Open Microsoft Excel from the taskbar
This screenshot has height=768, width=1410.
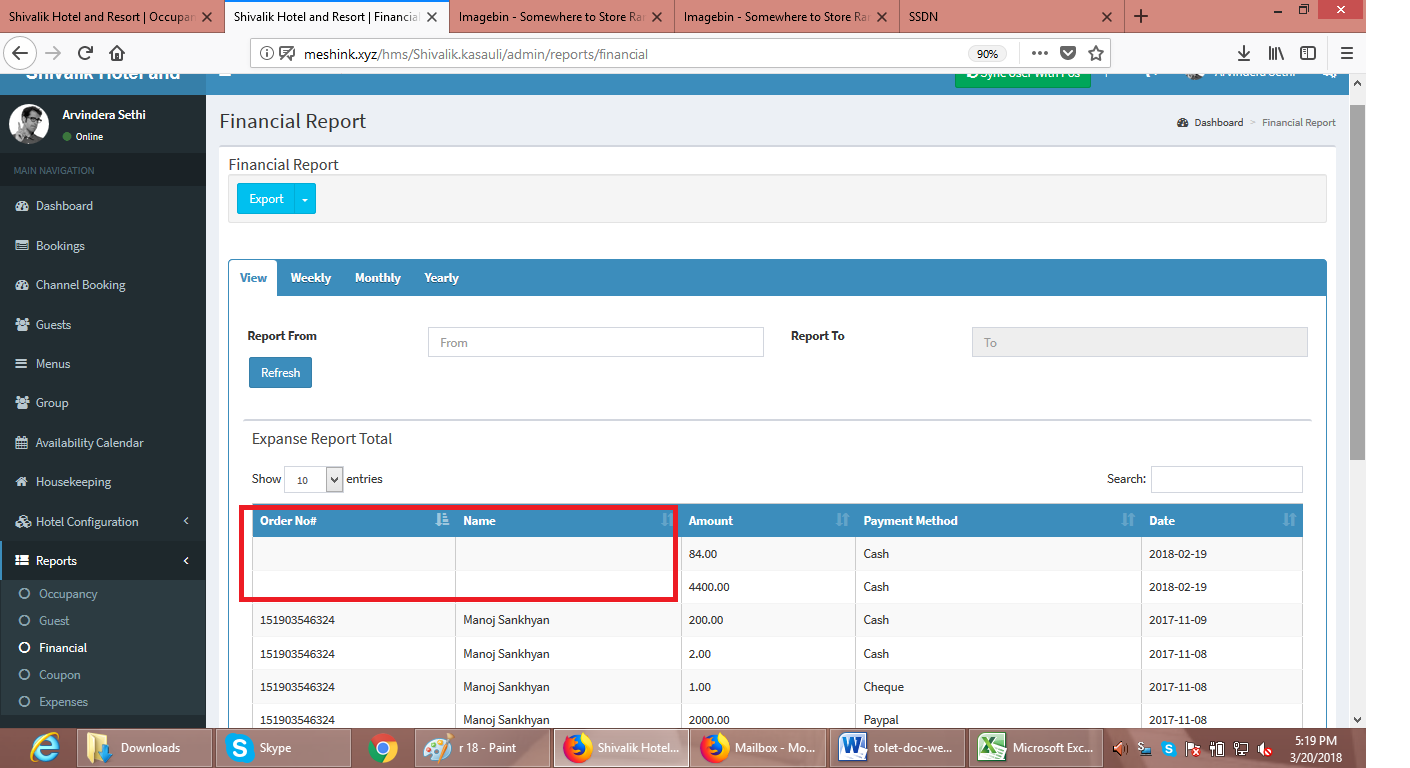pyautogui.click(x=1037, y=748)
